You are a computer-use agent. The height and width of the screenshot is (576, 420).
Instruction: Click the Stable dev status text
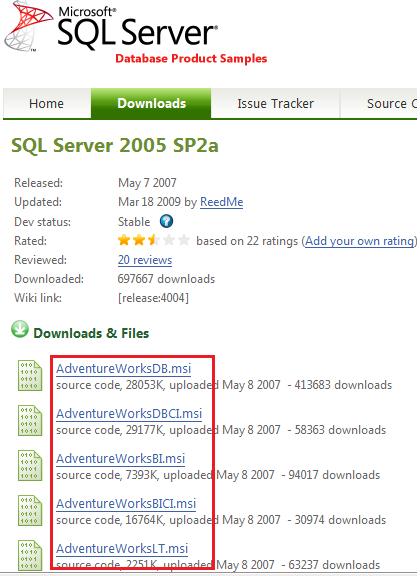pos(134,222)
